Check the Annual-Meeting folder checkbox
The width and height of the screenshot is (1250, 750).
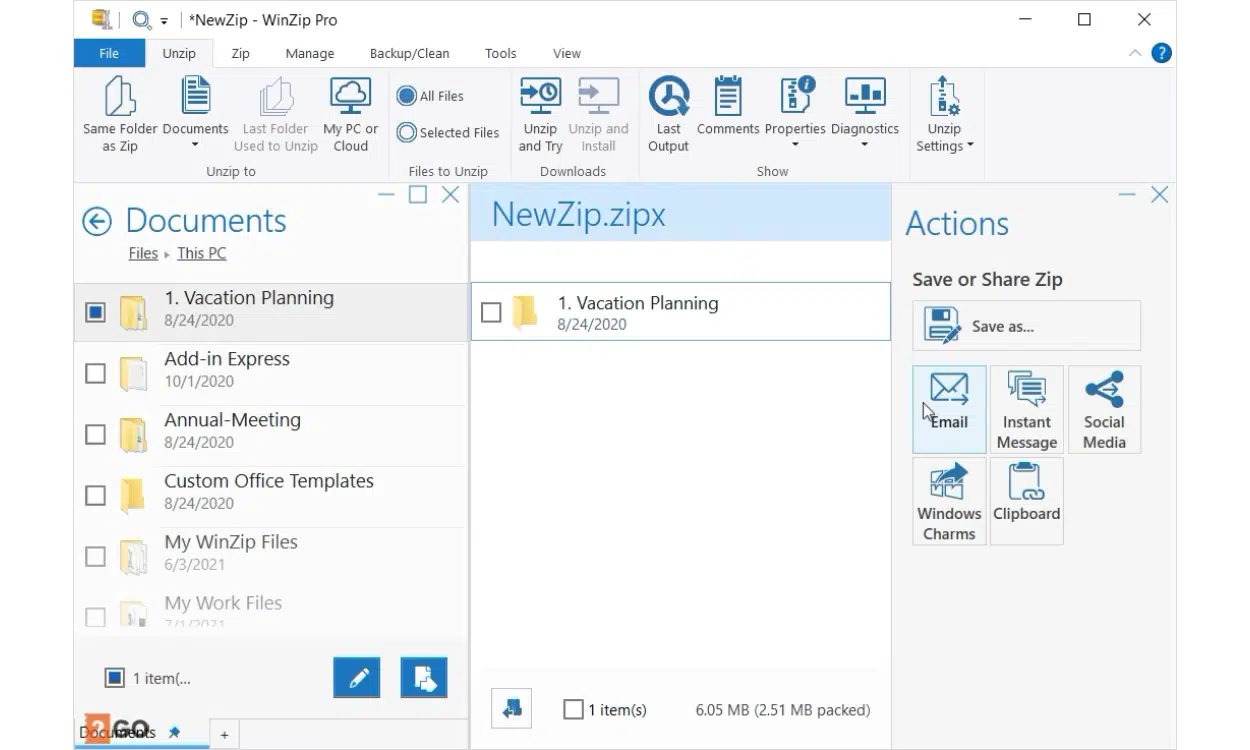coord(95,434)
